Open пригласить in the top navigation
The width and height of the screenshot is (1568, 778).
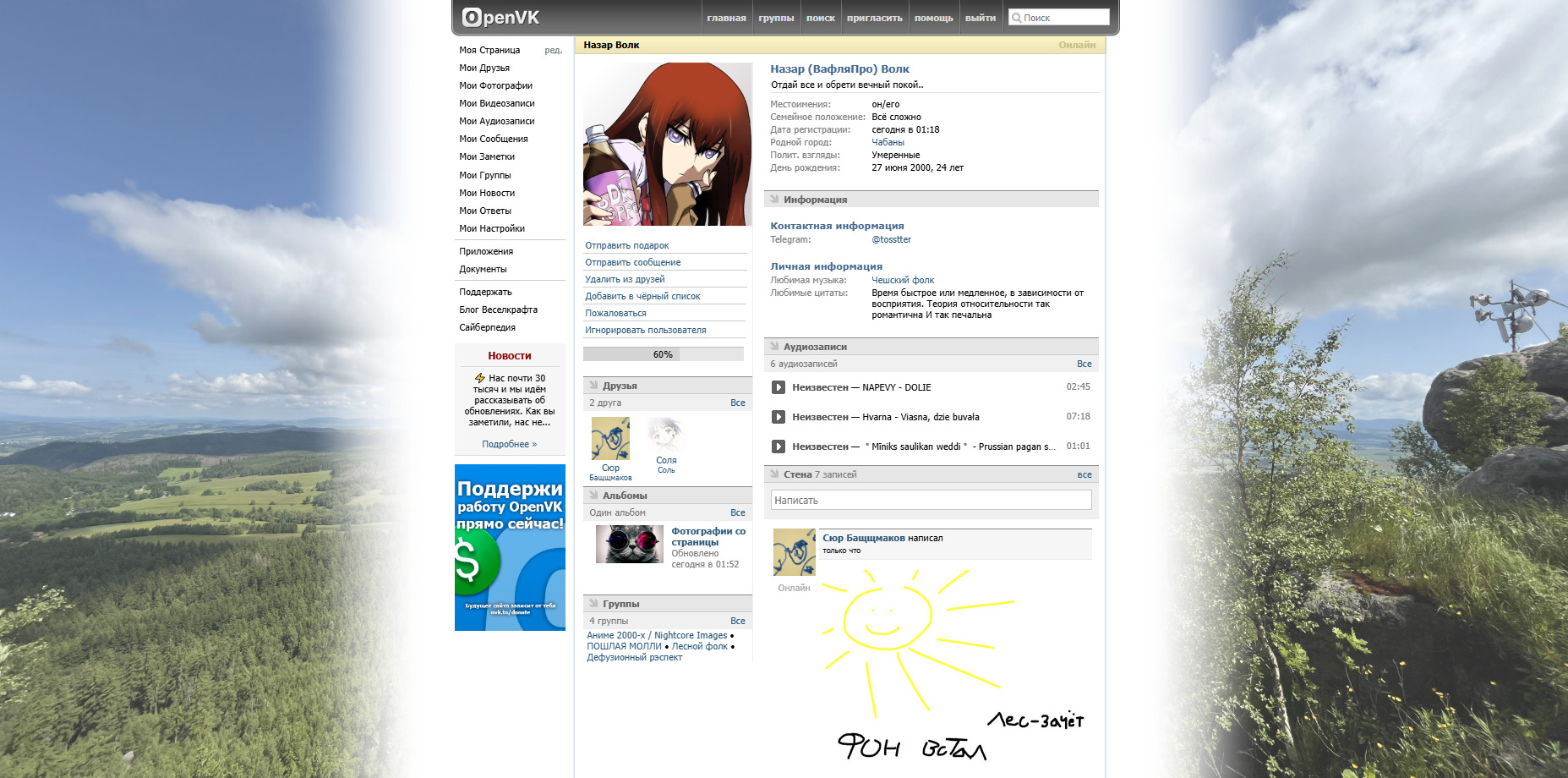874,18
